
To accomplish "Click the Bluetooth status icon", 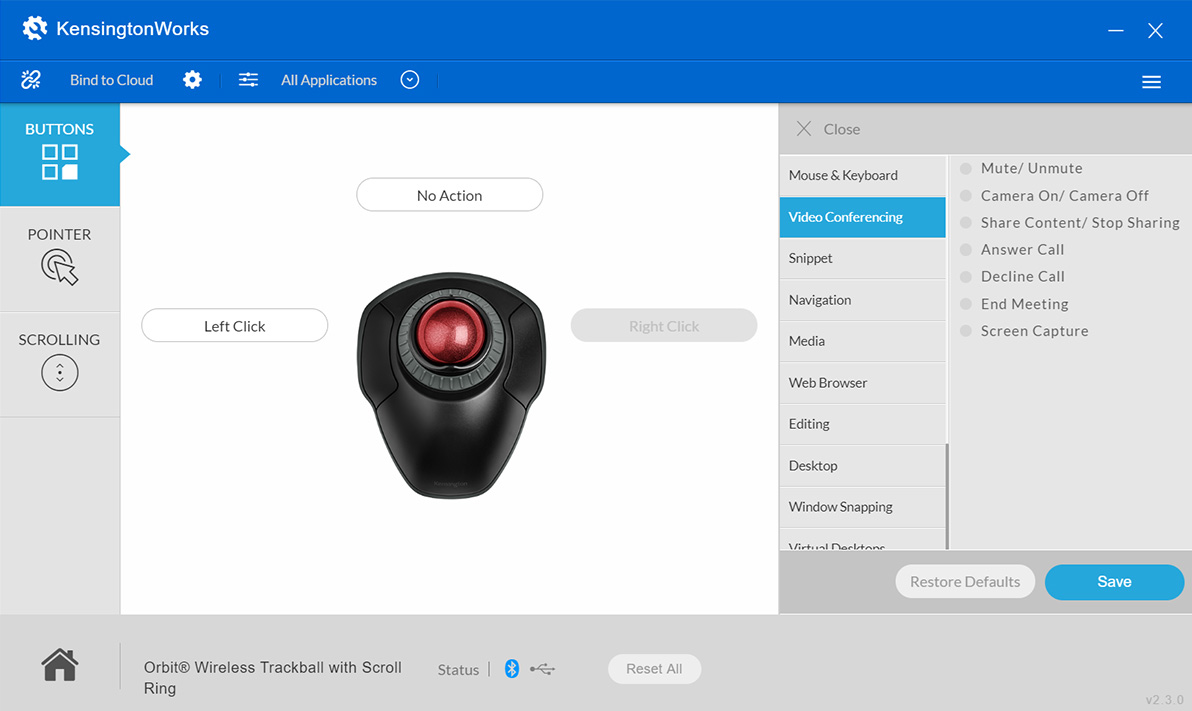I will click(x=512, y=668).
